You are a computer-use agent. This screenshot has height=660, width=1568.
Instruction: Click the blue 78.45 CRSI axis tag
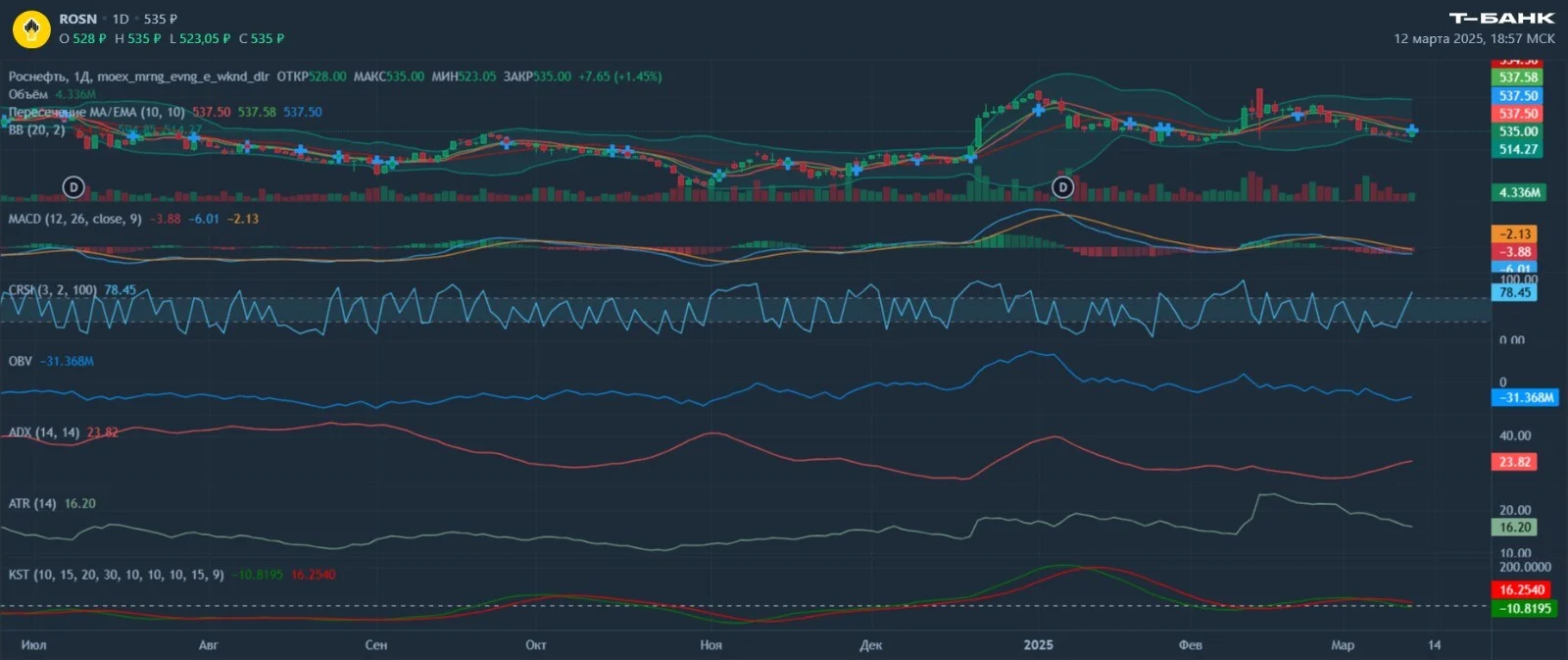pyautogui.click(x=1514, y=292)
